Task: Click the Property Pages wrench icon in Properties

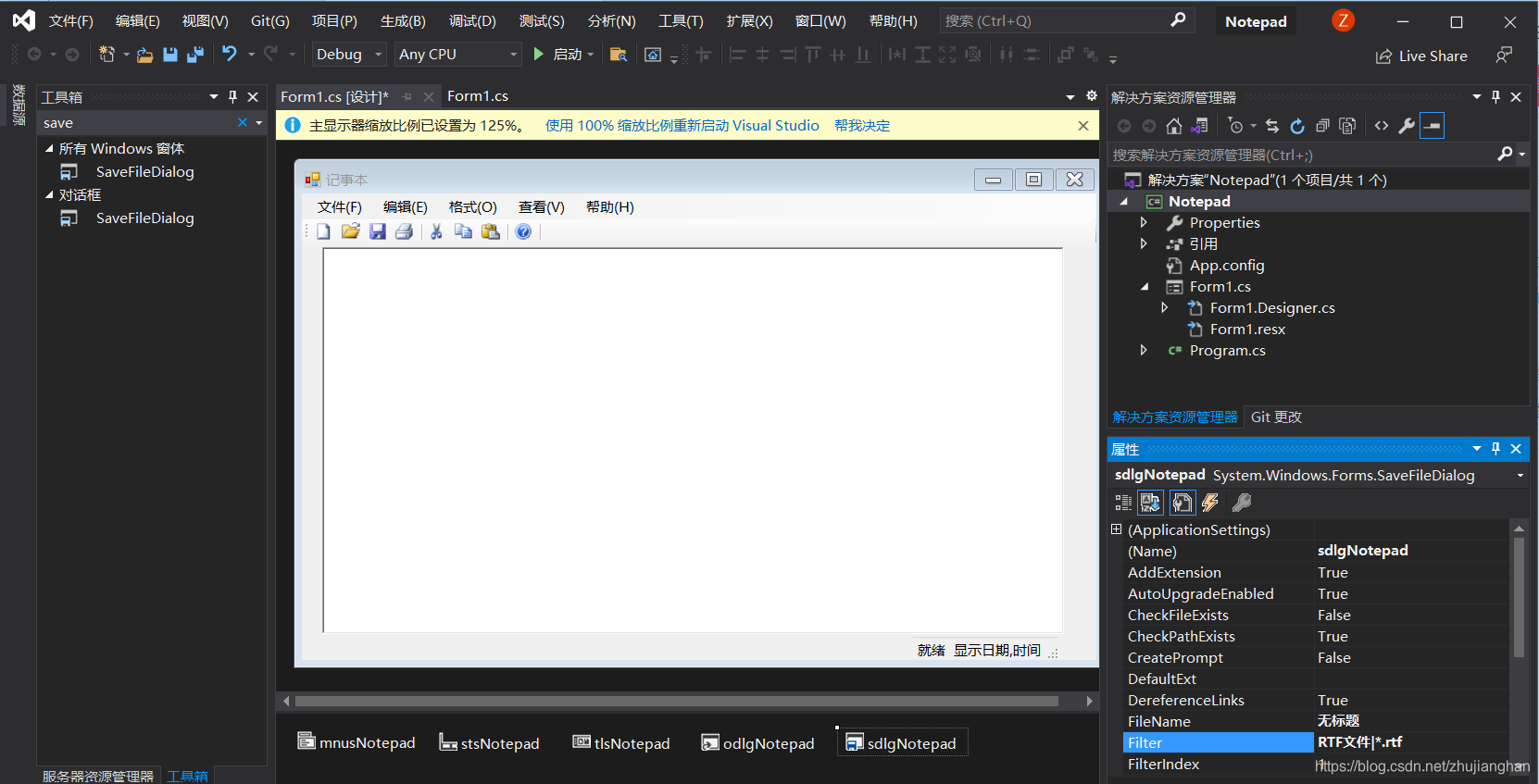Action: [x=1242, y=503]
